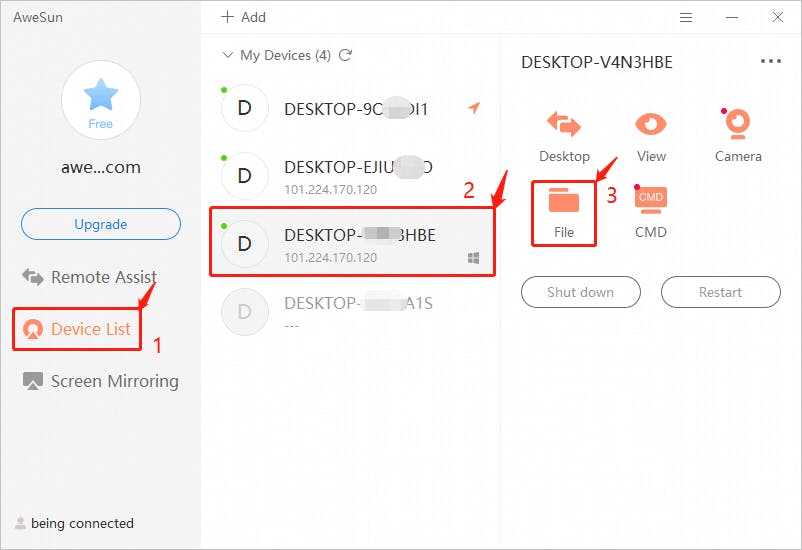The height and width of the screenshot is (550, 802).
Task: Click the user icon beside being connected
Action: (x=20, y=523)
